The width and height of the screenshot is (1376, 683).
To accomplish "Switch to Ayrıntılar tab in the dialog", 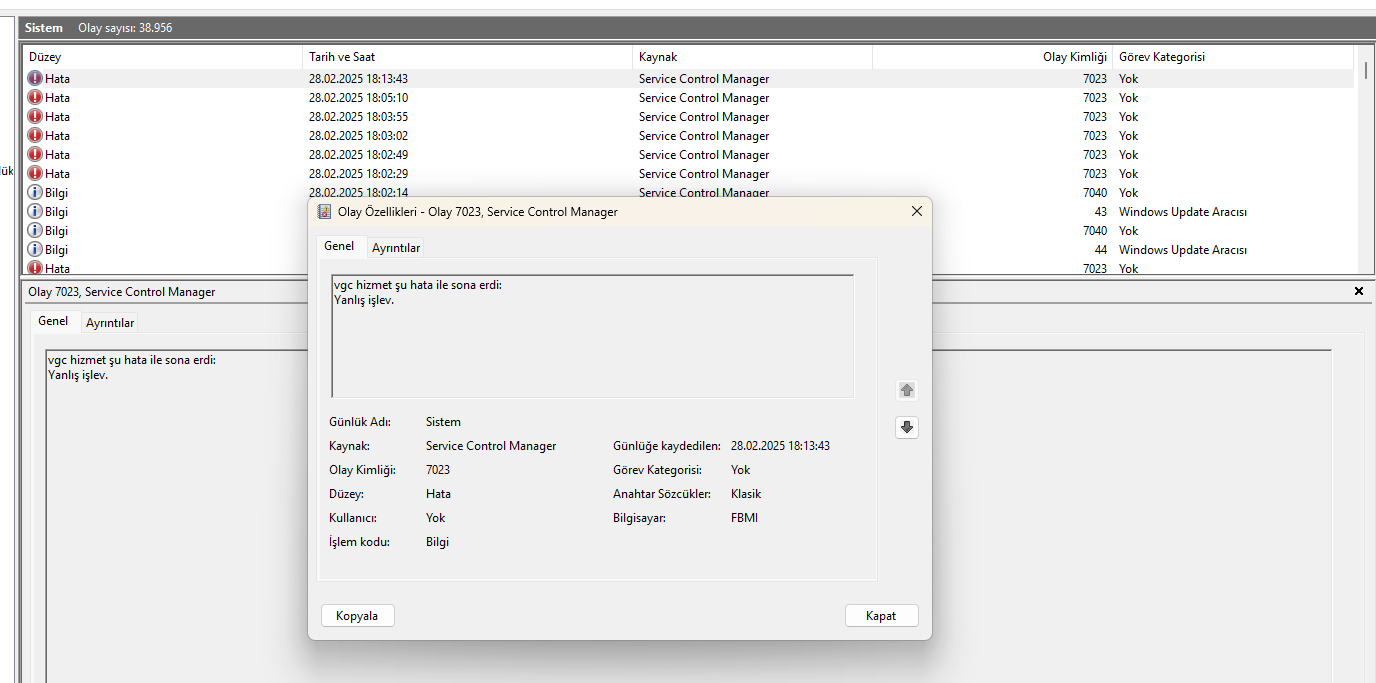I will click(396, 247).
